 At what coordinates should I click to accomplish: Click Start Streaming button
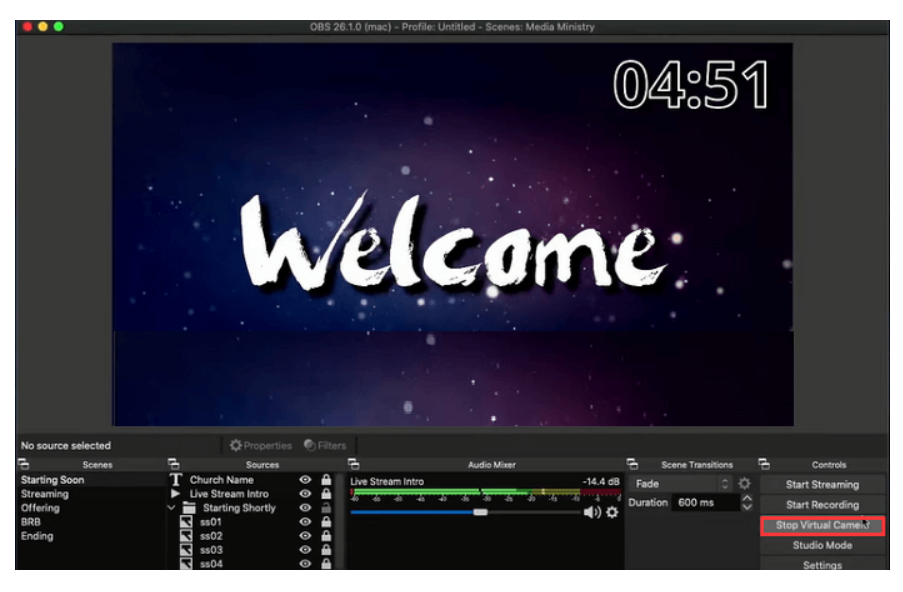coord(822,484)
